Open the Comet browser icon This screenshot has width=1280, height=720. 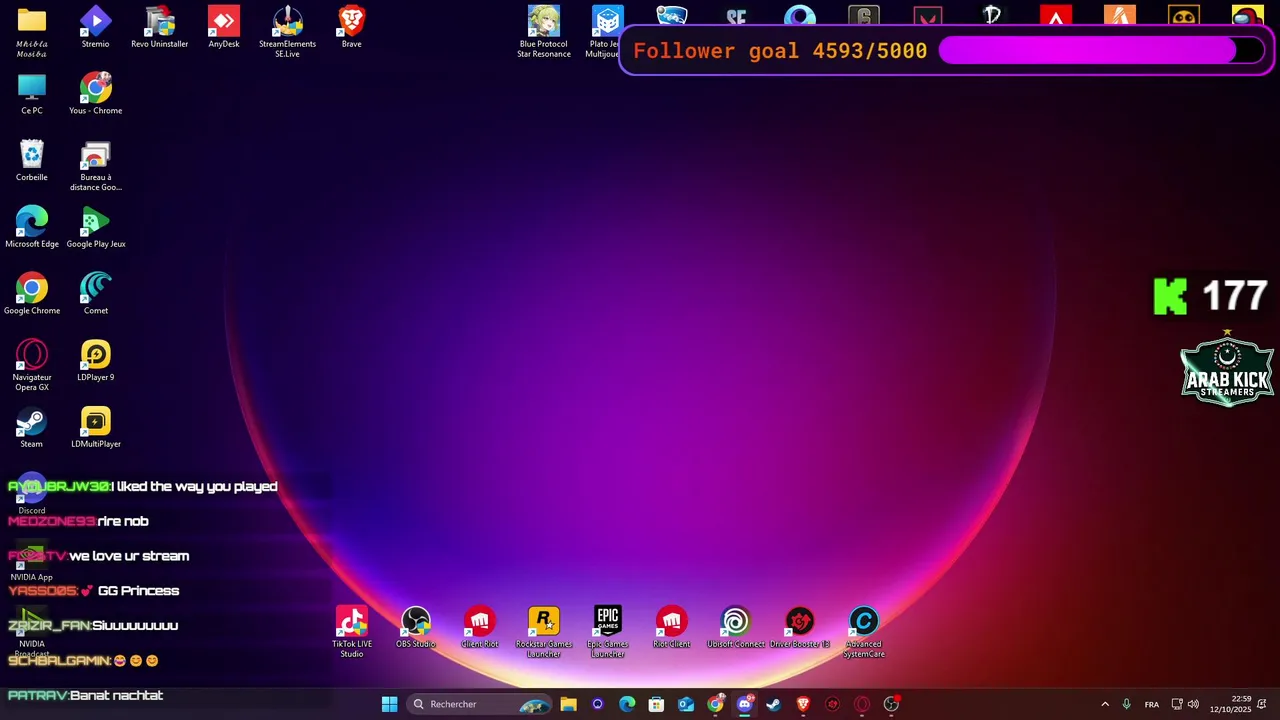[x=96, y=294]
